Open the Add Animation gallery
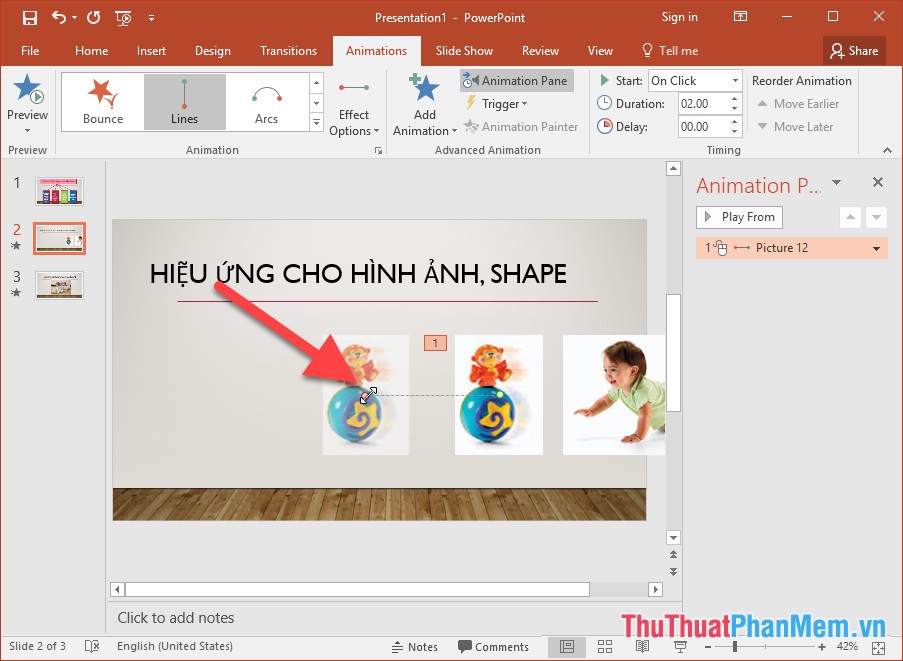 pos(423,103)
